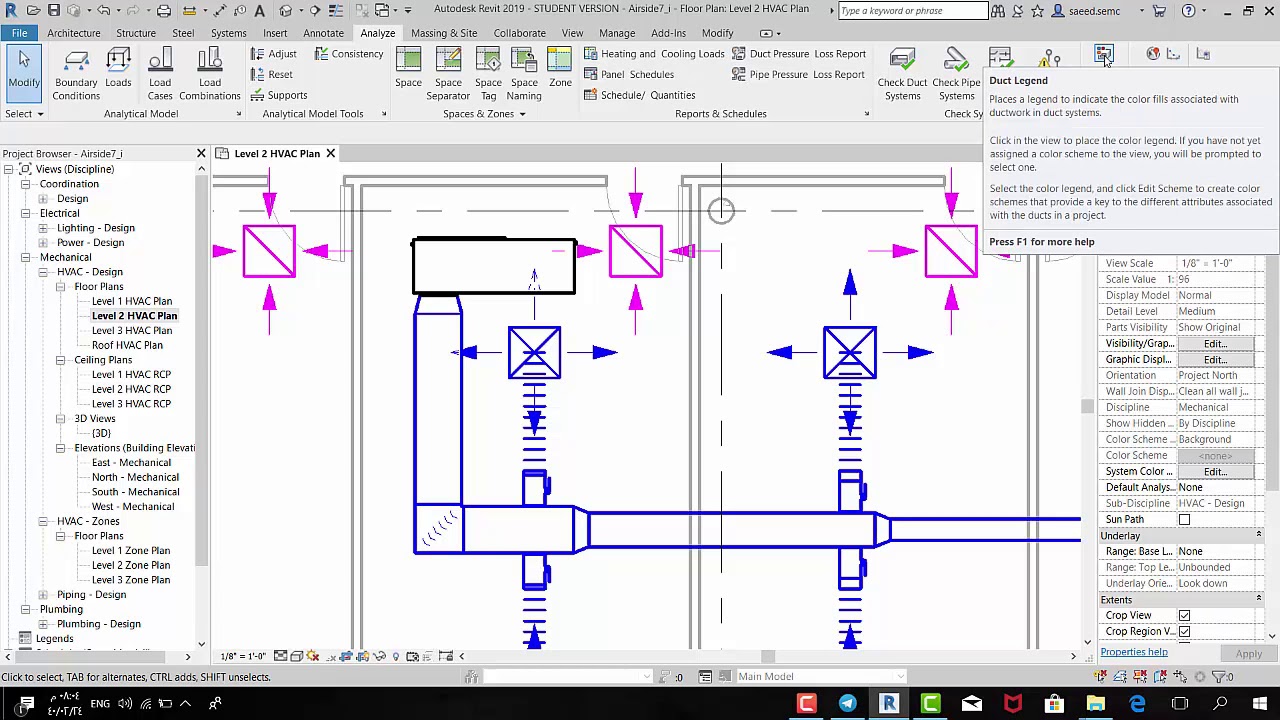Open Load Cases dialog
Screen dimensions: 1280x720
click(x=160, y=75)
